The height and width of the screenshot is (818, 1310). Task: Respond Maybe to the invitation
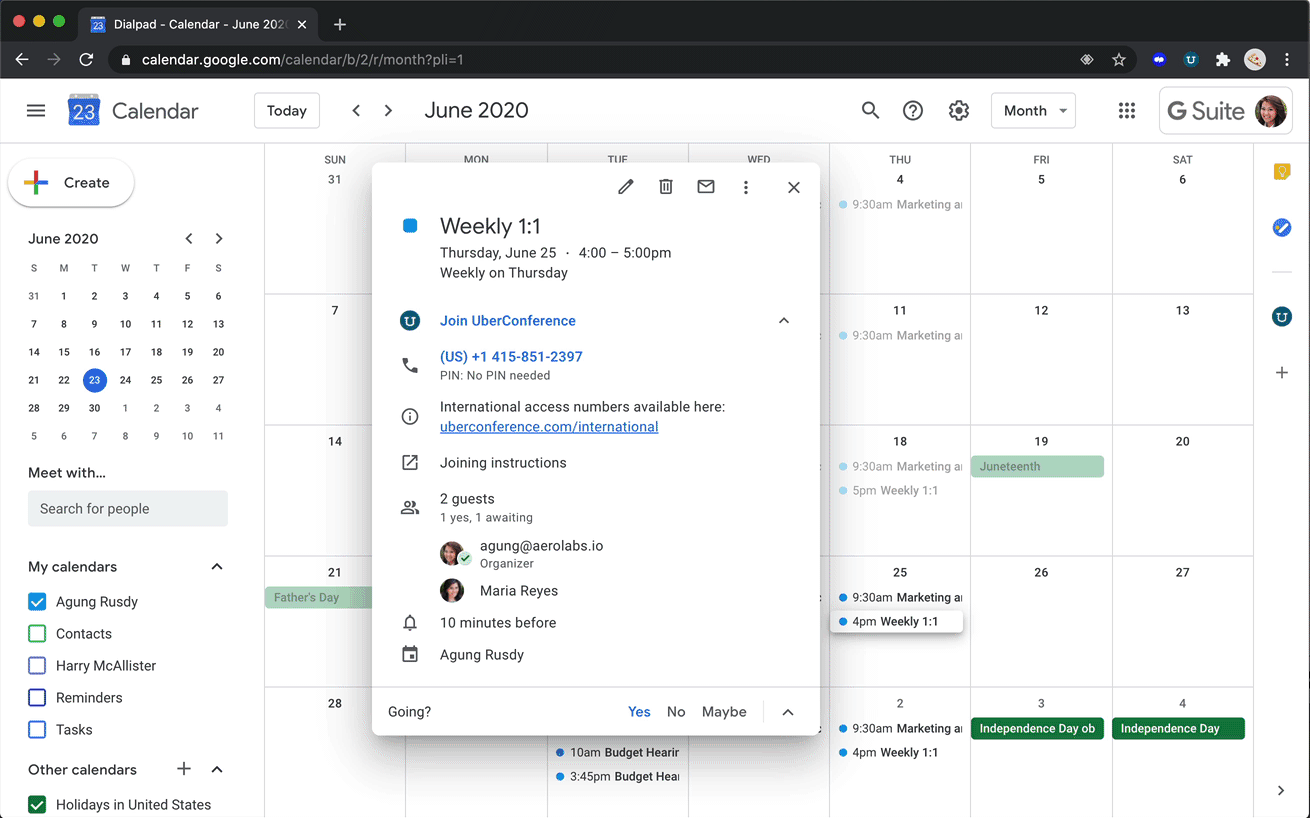point(724,712)
